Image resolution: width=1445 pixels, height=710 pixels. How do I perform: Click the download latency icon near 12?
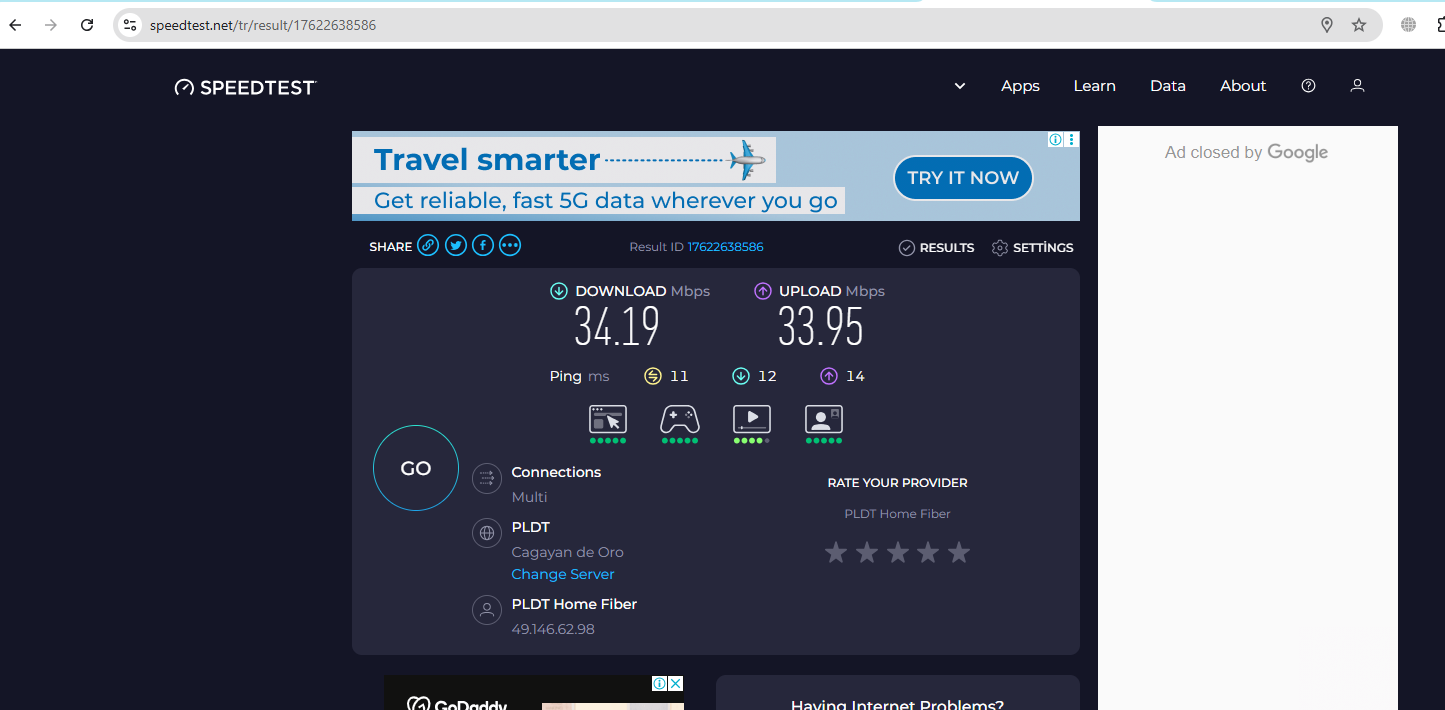[x=741, y=376]
